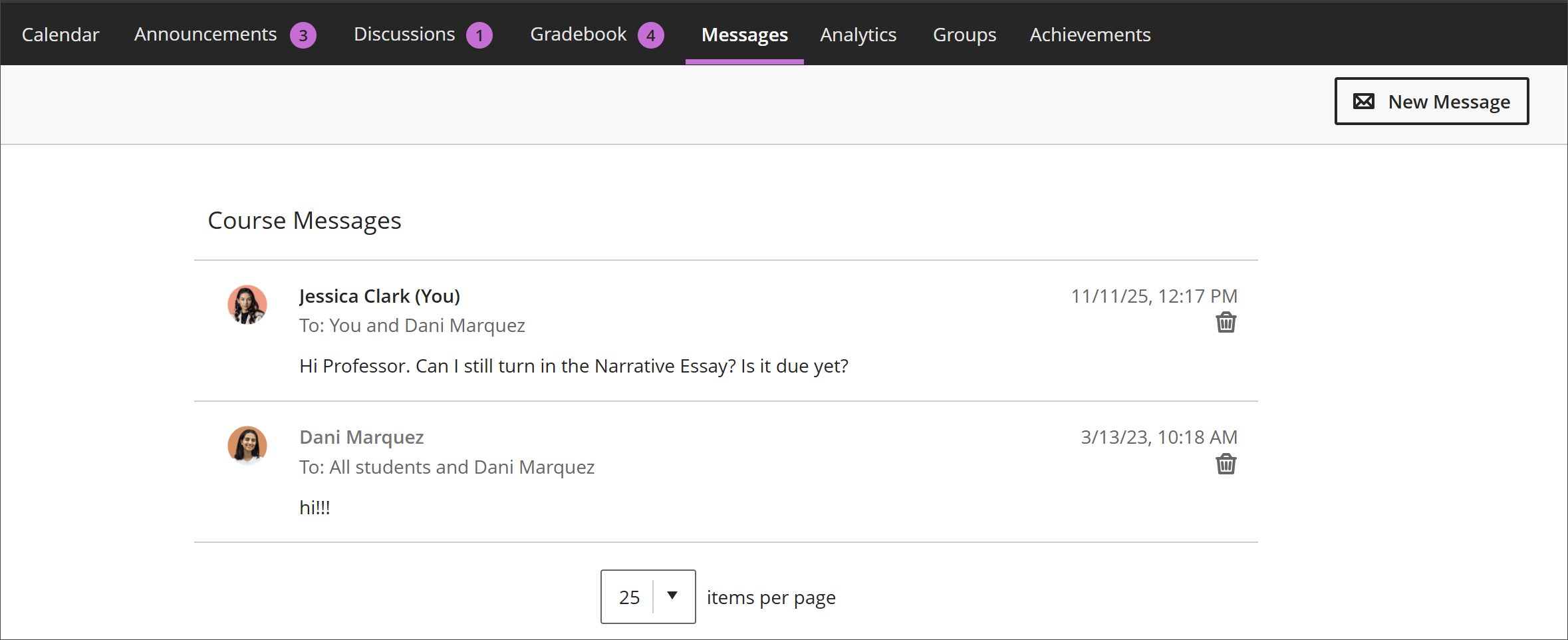Click the New Message button
The width and height of the screenshot is (1568, 640).
click(x=1431, y=101)
